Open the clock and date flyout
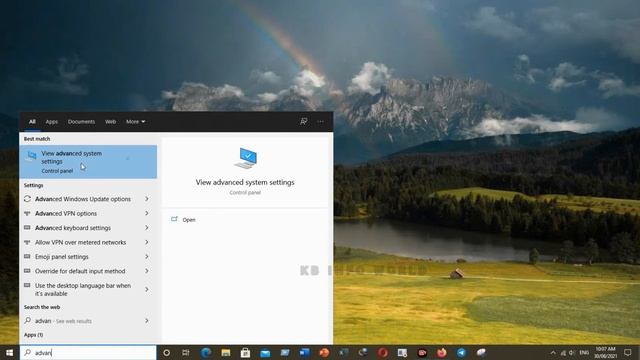Viewport: 640px width, 360px height. tap(605, 353)
